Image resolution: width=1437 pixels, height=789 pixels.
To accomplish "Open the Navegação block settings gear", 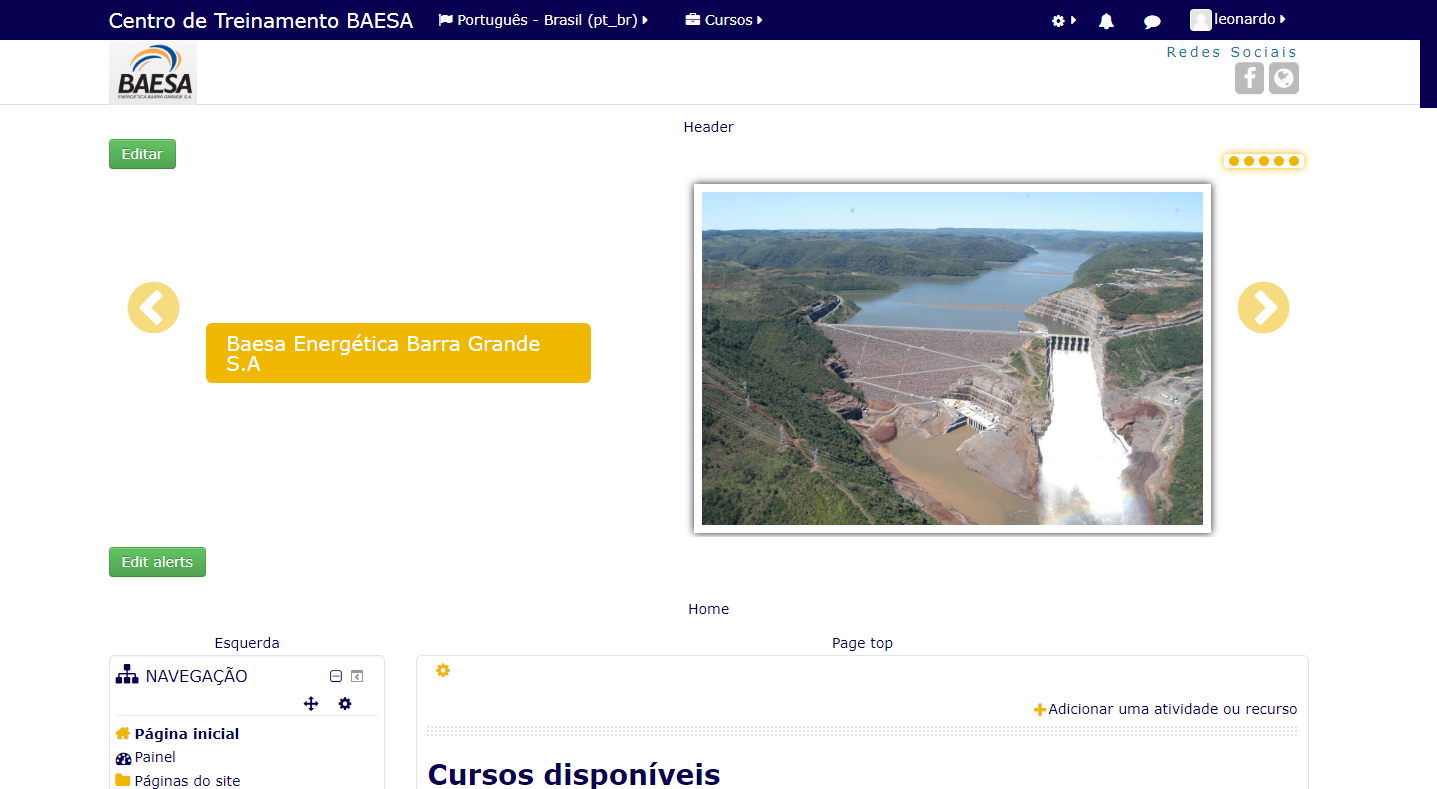I will click(x=345, y=704).
